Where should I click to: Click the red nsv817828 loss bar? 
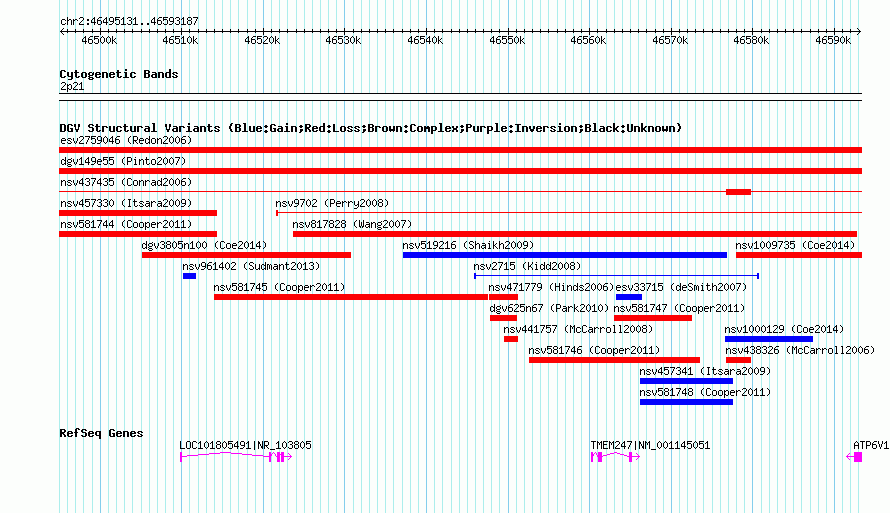point(575,234)
